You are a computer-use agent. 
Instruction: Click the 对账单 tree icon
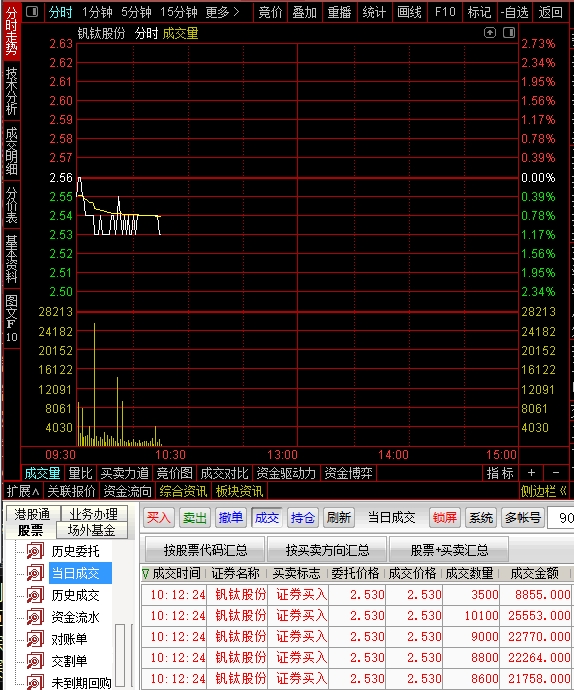35,639
